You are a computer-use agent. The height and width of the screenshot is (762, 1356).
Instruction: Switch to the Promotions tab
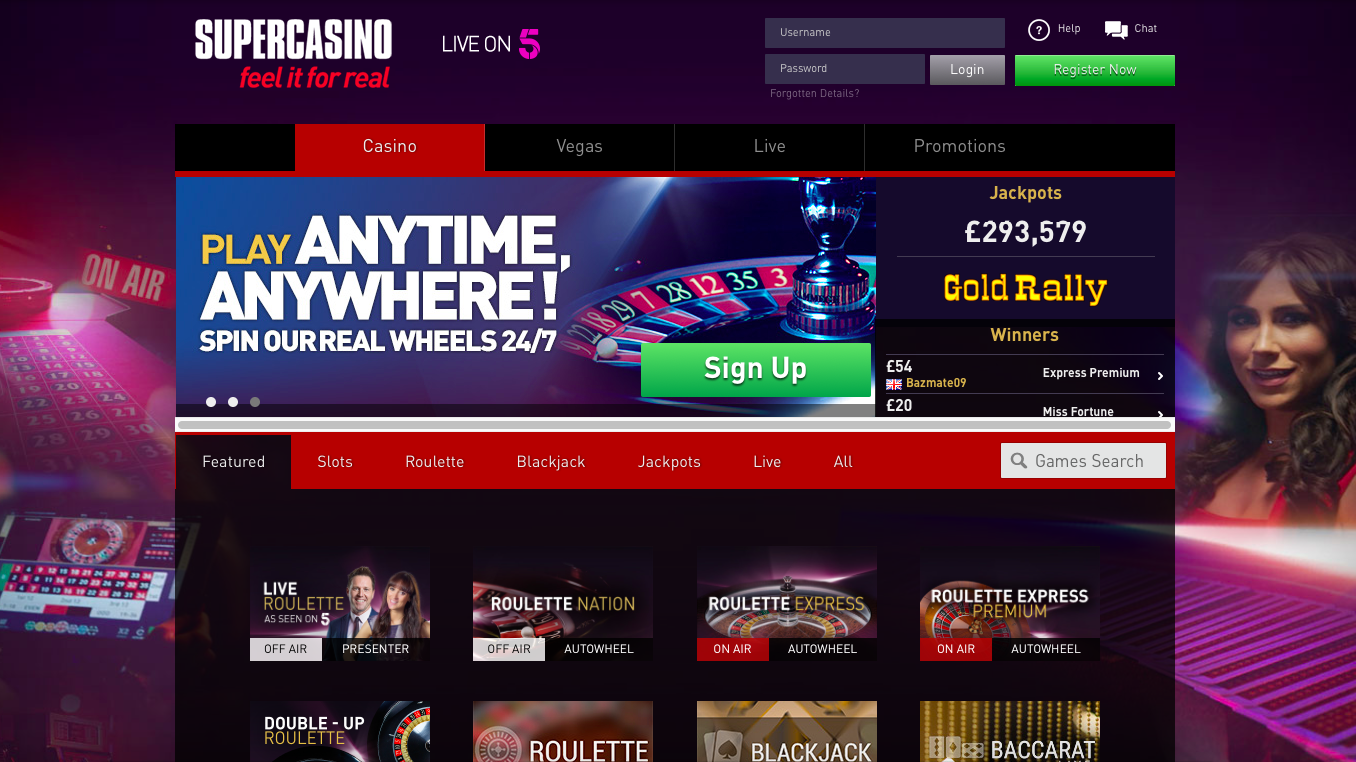click(960, 147)
